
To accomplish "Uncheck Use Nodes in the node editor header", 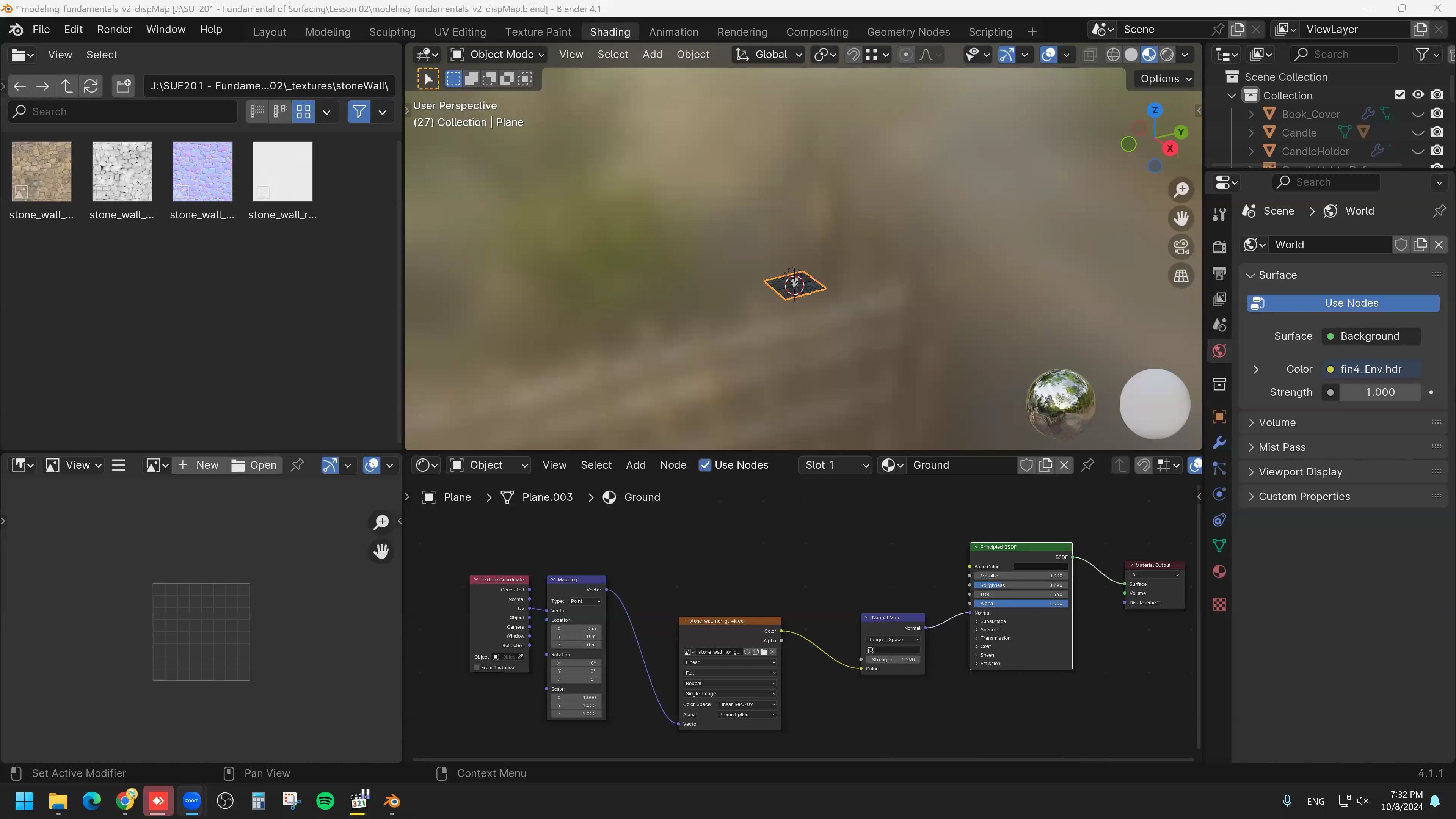I will coord(705,465).
